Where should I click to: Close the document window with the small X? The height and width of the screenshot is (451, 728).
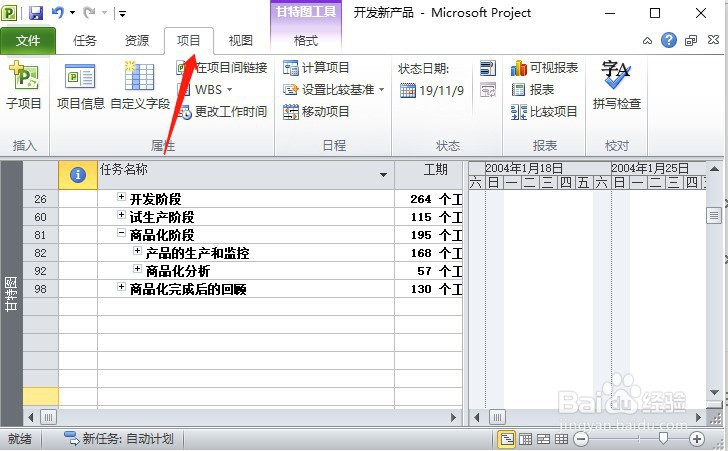click(x=713, y=40)
